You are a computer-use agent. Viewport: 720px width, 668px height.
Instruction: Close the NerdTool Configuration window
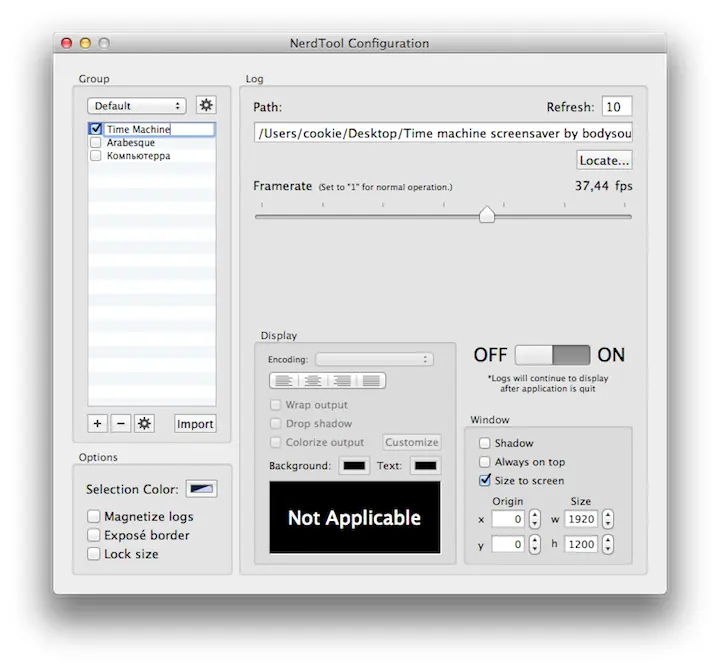(67, 43)
